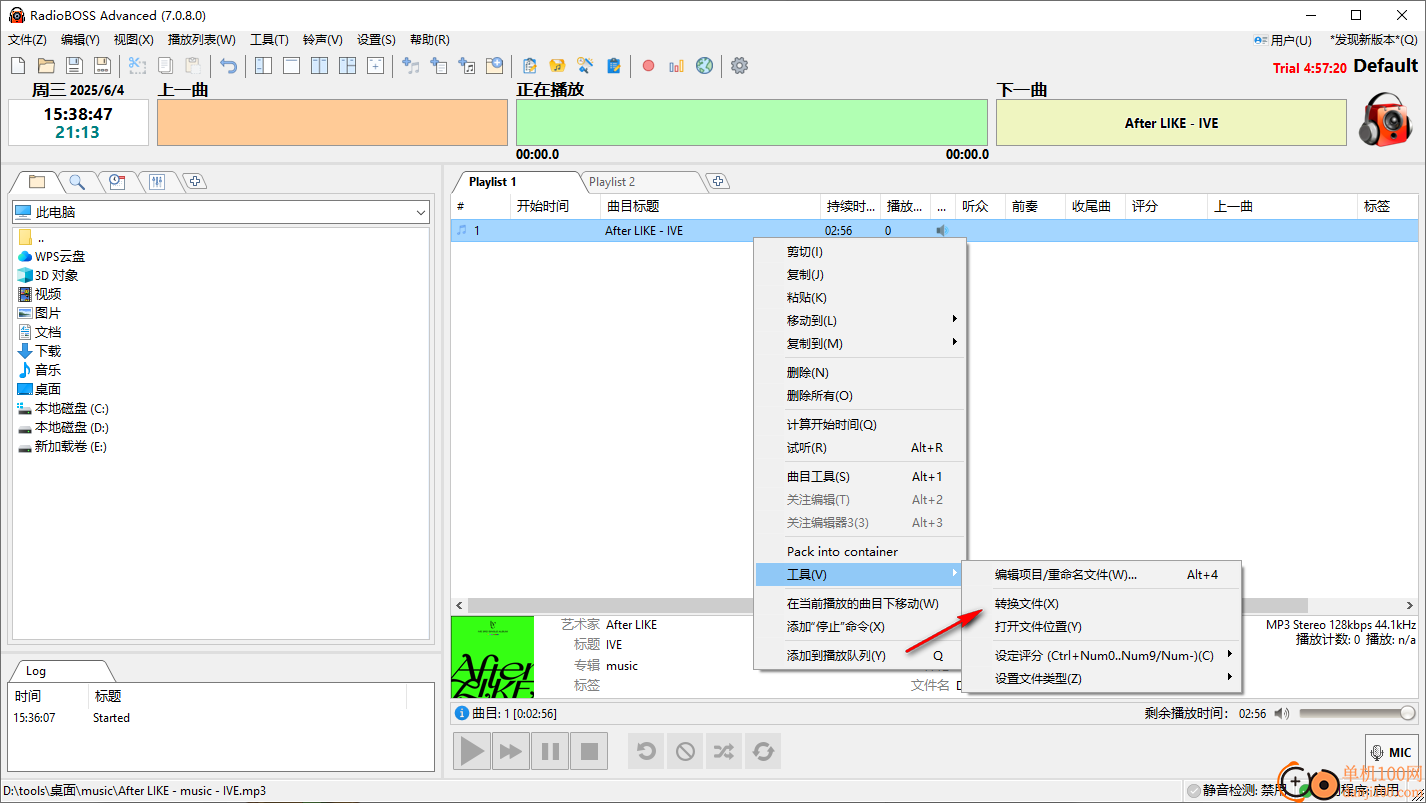Click the RadioBOSS headphone speaker logo
Image resolution: width=1426 pixels, height=803 pixels.
click(x=1384, y=120)
